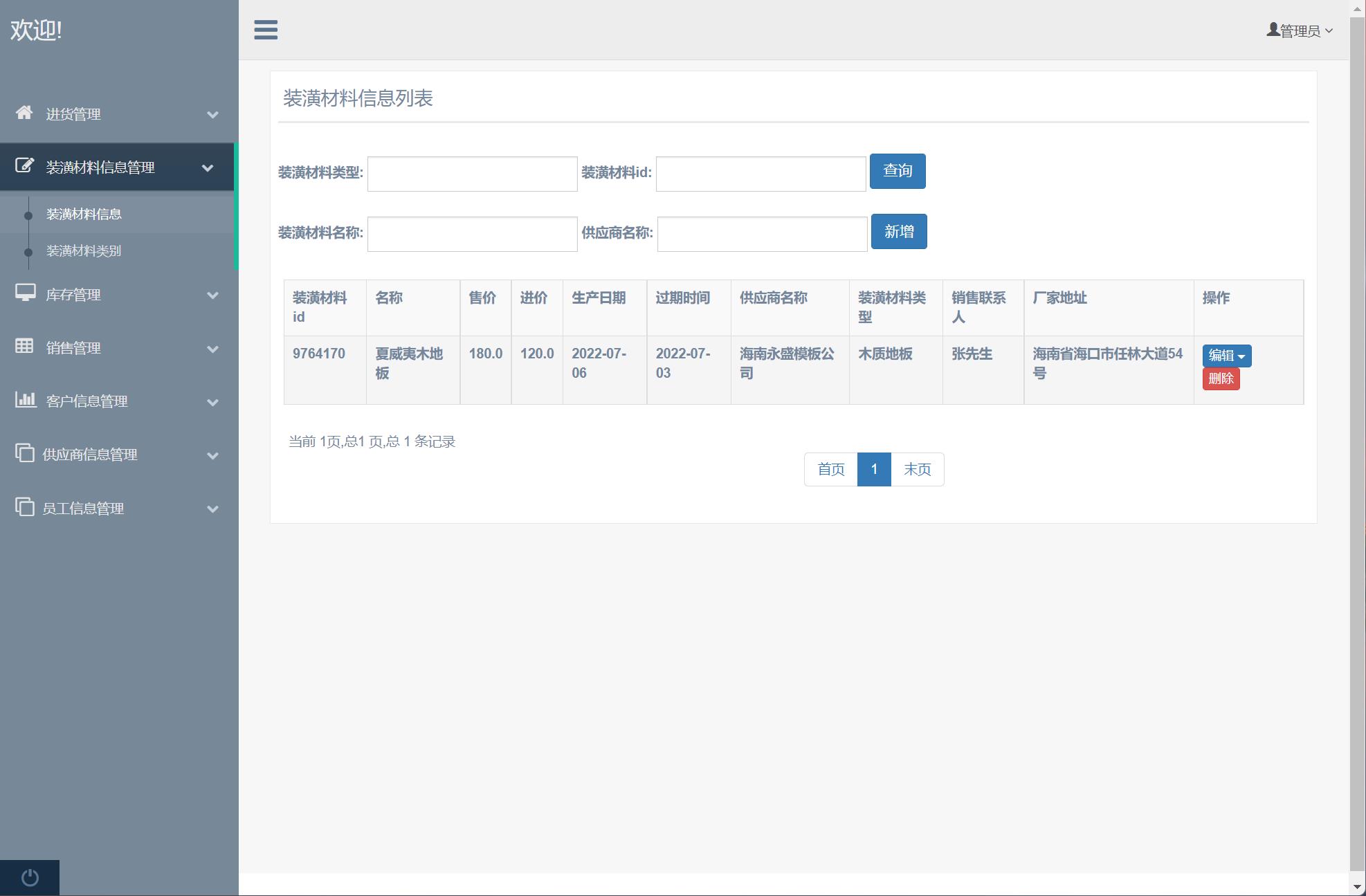Viewport: 1366px width, 896px height.
Task: Click the bar chart icon beside 客户信息管理
Action: 26,400
